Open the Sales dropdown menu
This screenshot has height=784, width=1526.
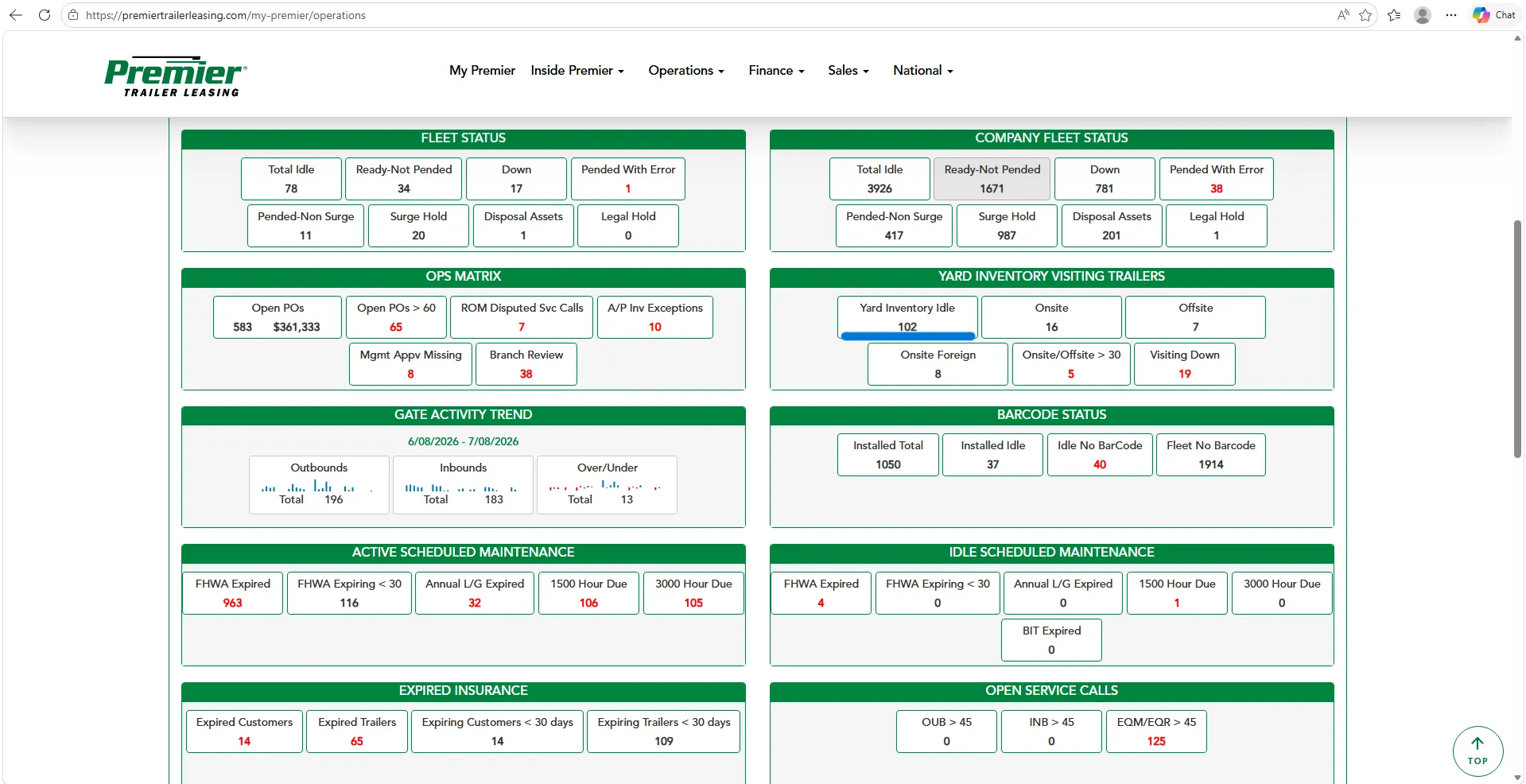(x=848, y=71)
